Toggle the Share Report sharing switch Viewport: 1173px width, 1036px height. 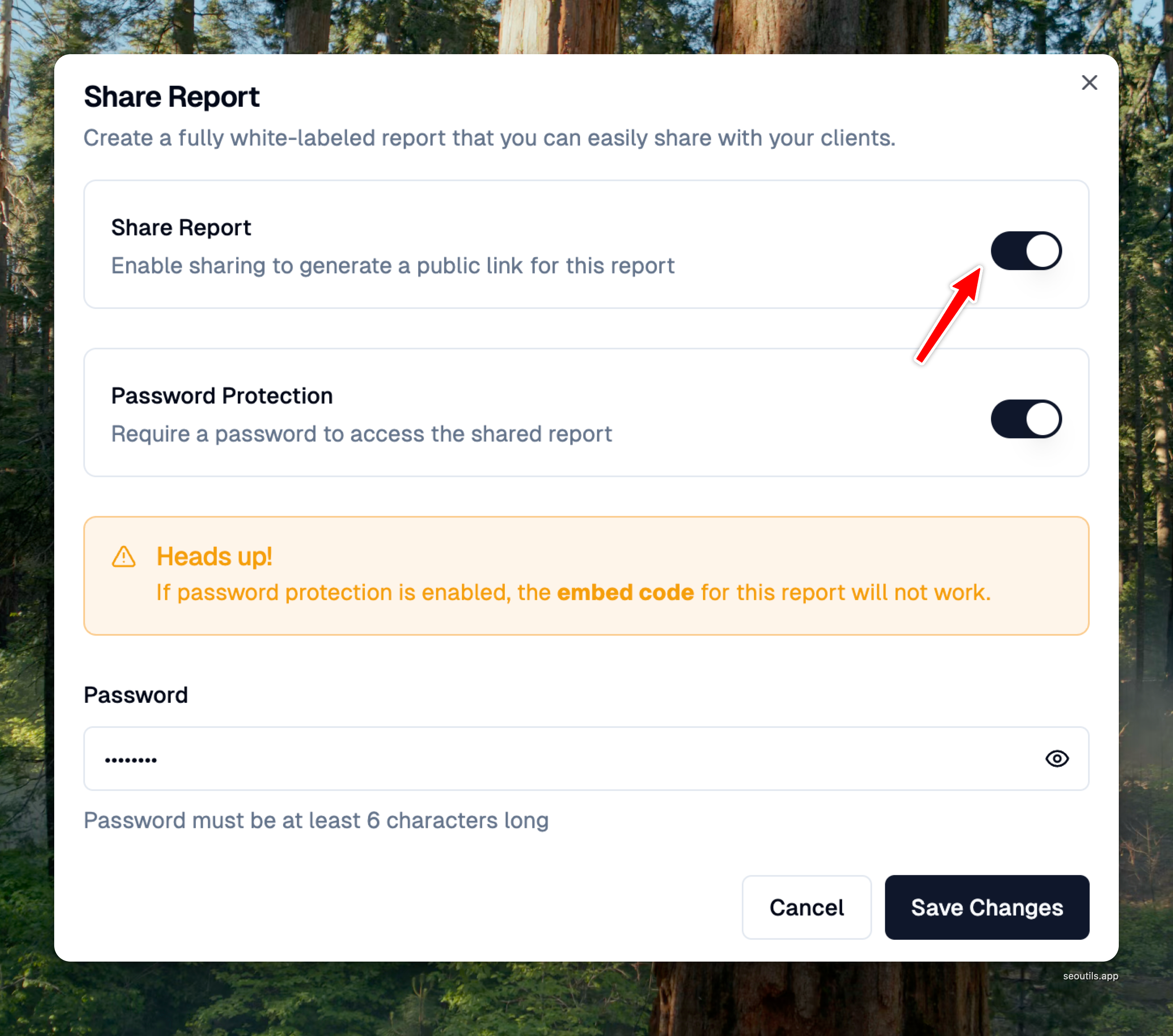point(1025,251)
